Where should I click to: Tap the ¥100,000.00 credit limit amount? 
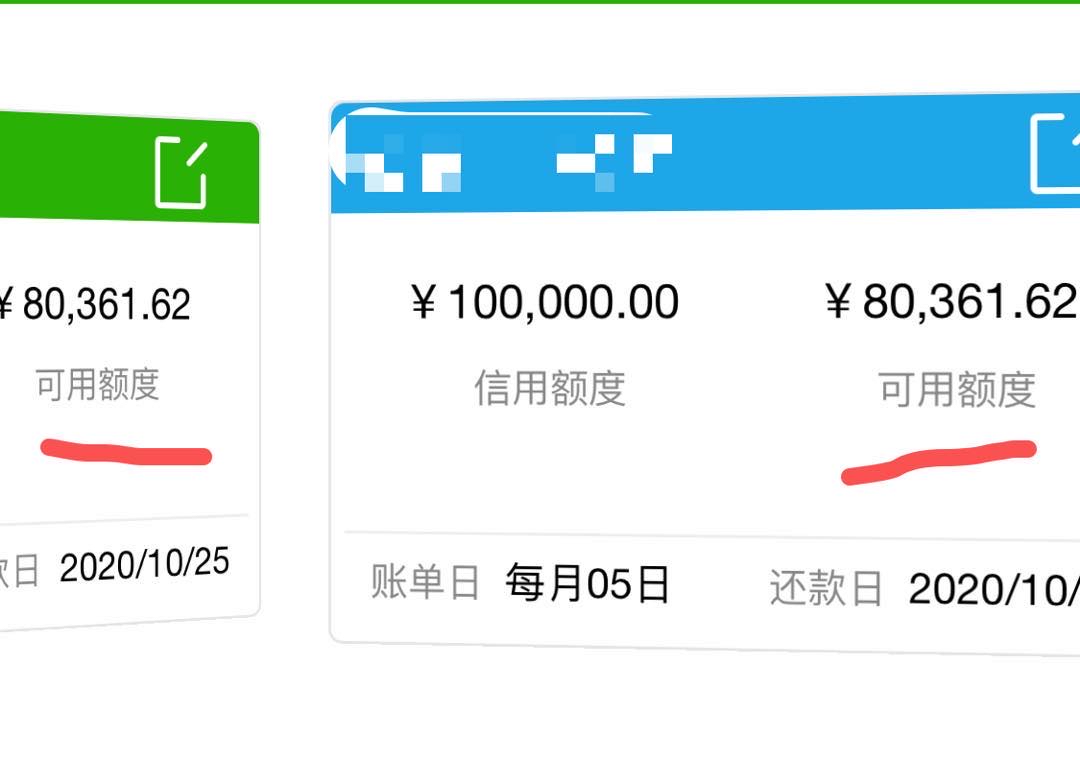pos(545,303)
